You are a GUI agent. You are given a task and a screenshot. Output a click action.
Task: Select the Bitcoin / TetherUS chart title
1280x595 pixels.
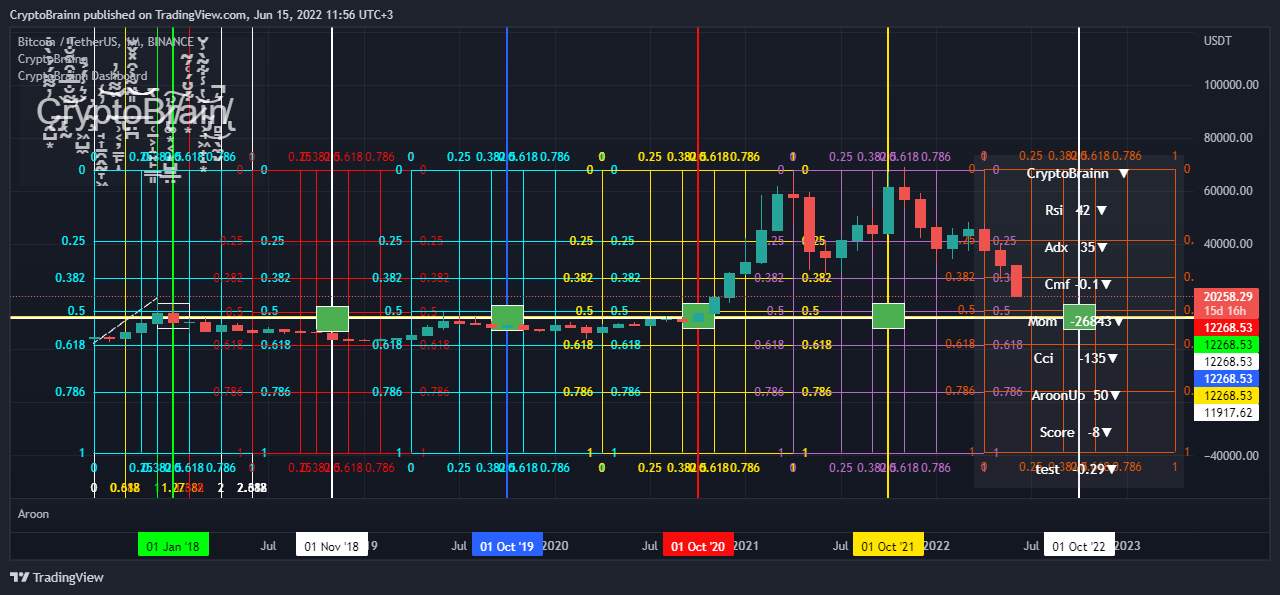click(x=106, y=42)
